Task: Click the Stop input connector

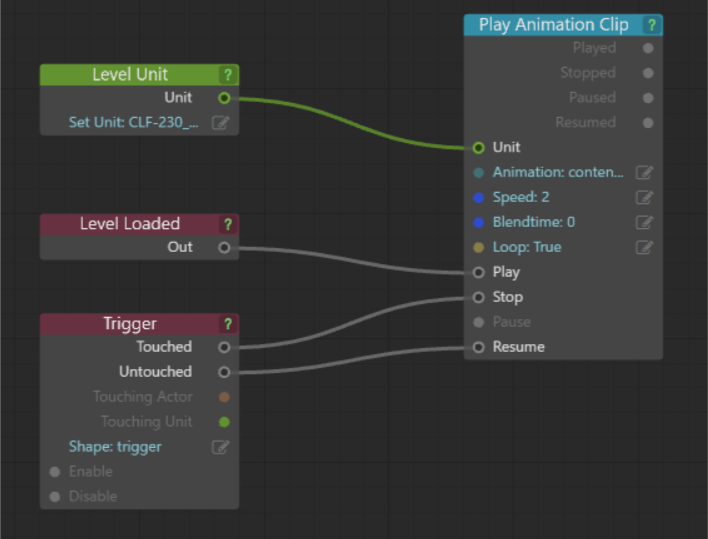Action: tap(478, 297)
